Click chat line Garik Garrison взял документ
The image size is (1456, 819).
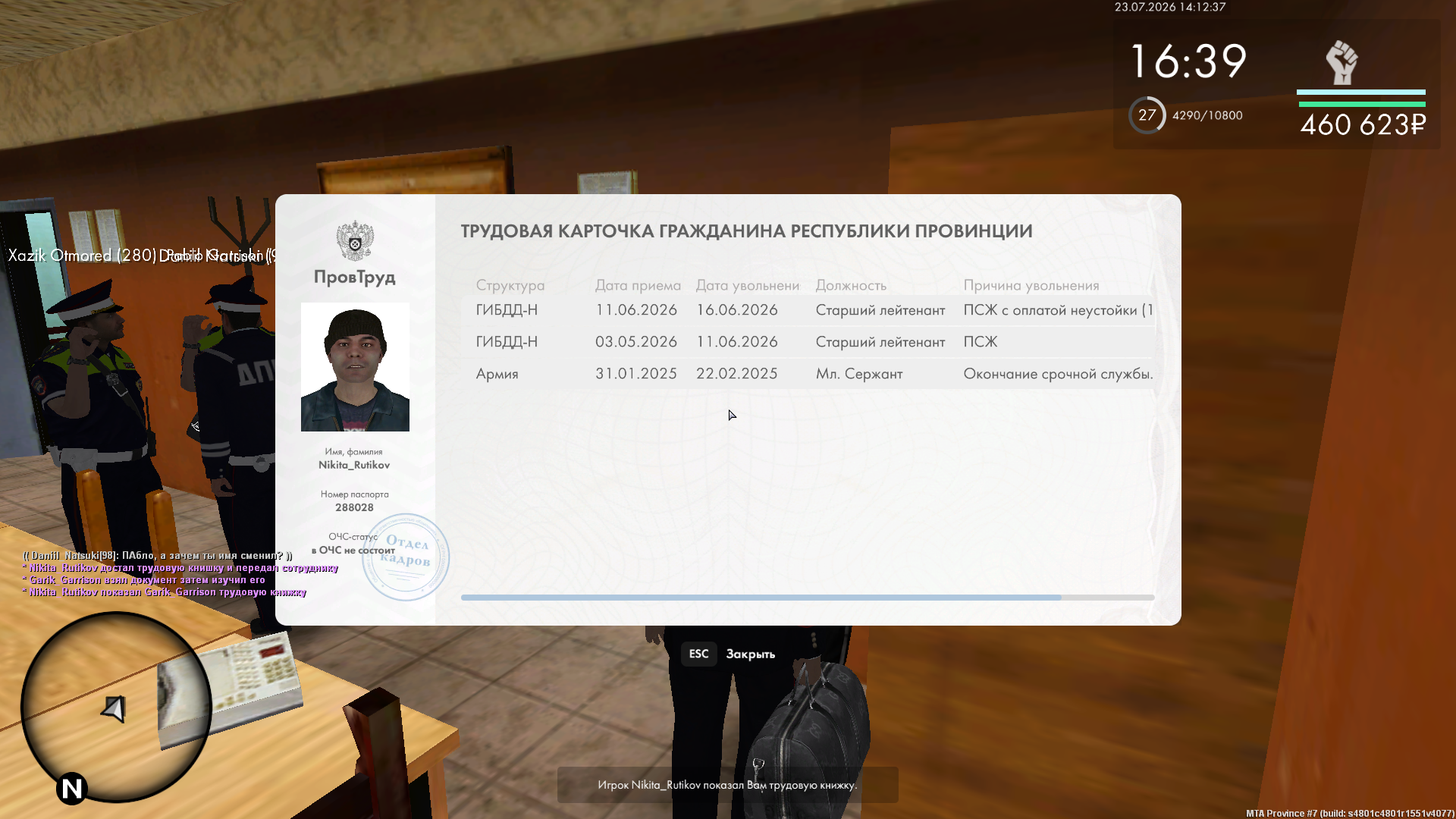[x=144, y=580]
